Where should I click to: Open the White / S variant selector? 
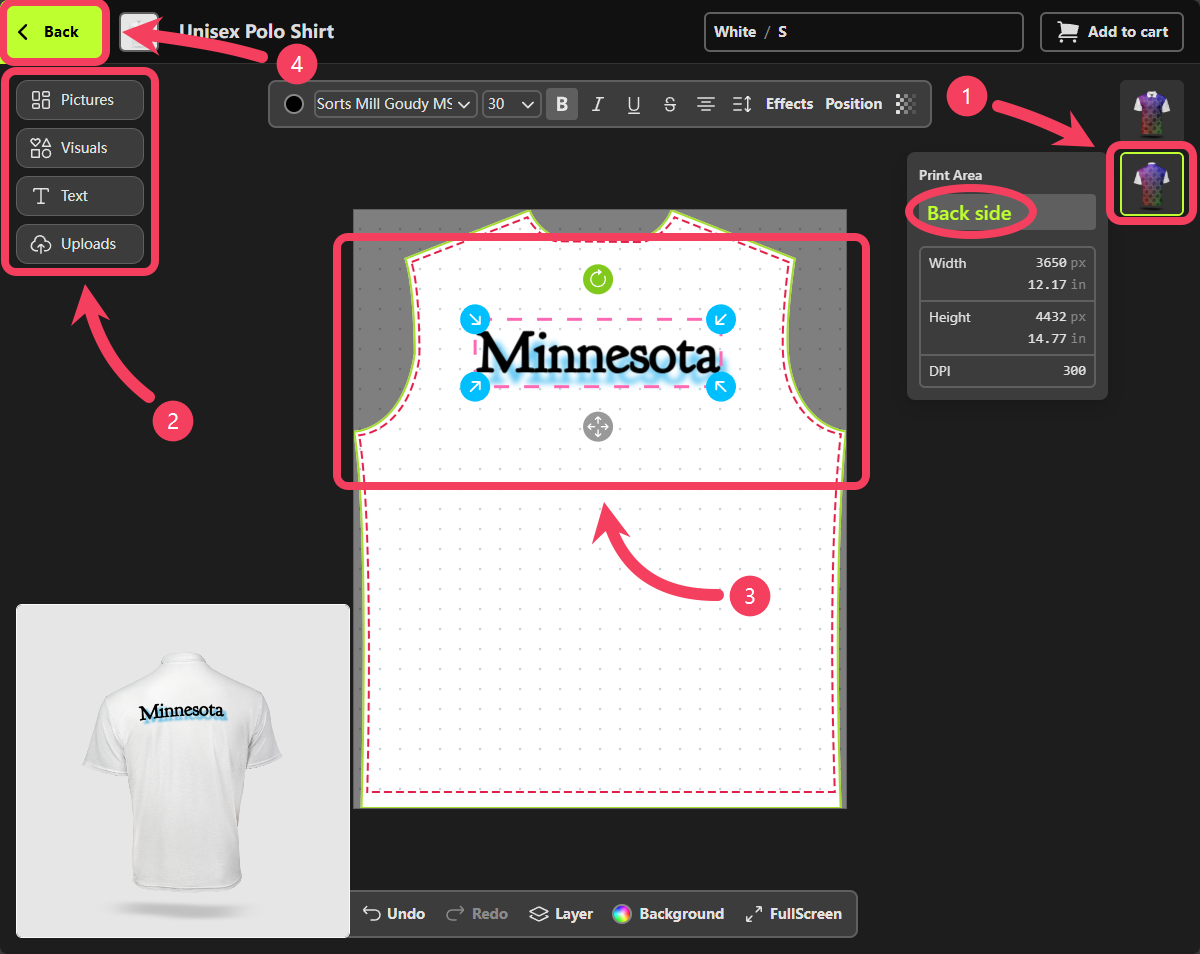864,32
